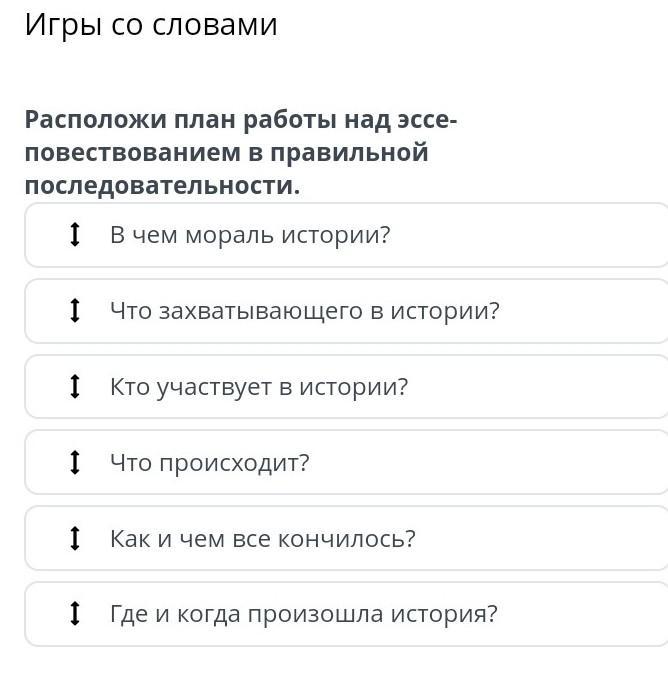Image resolution: width=668 pixels, height=695 pixels.
Task: Select the "Кто участвует в истории?" text
Action: (x=259, y=387)
